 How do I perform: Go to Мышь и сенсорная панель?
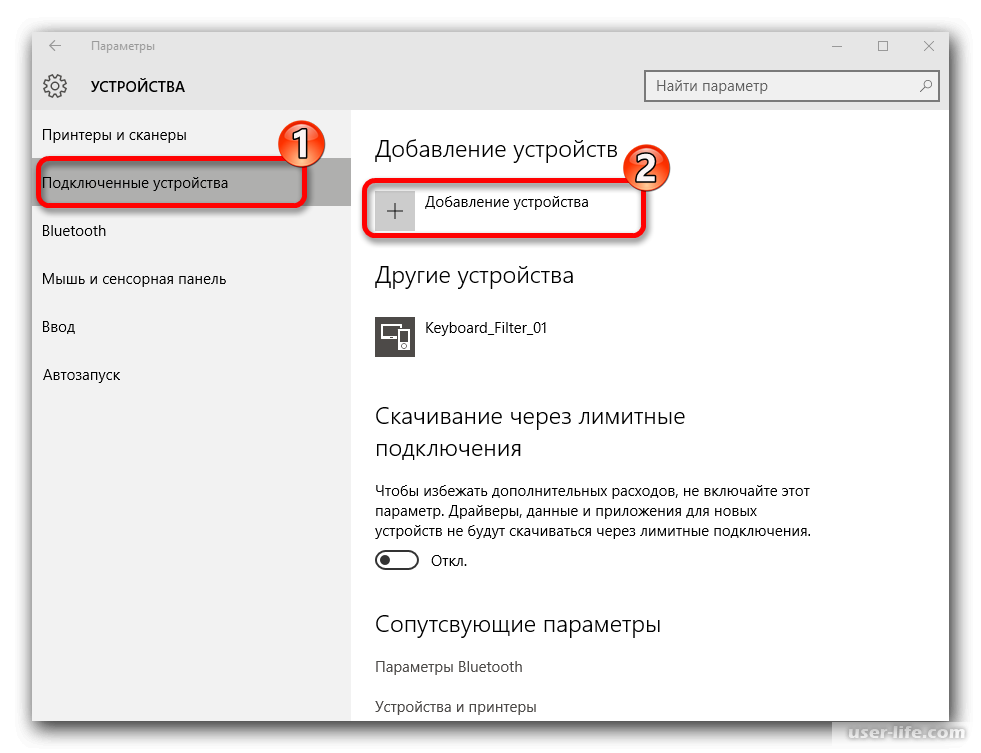click(191, 279)
